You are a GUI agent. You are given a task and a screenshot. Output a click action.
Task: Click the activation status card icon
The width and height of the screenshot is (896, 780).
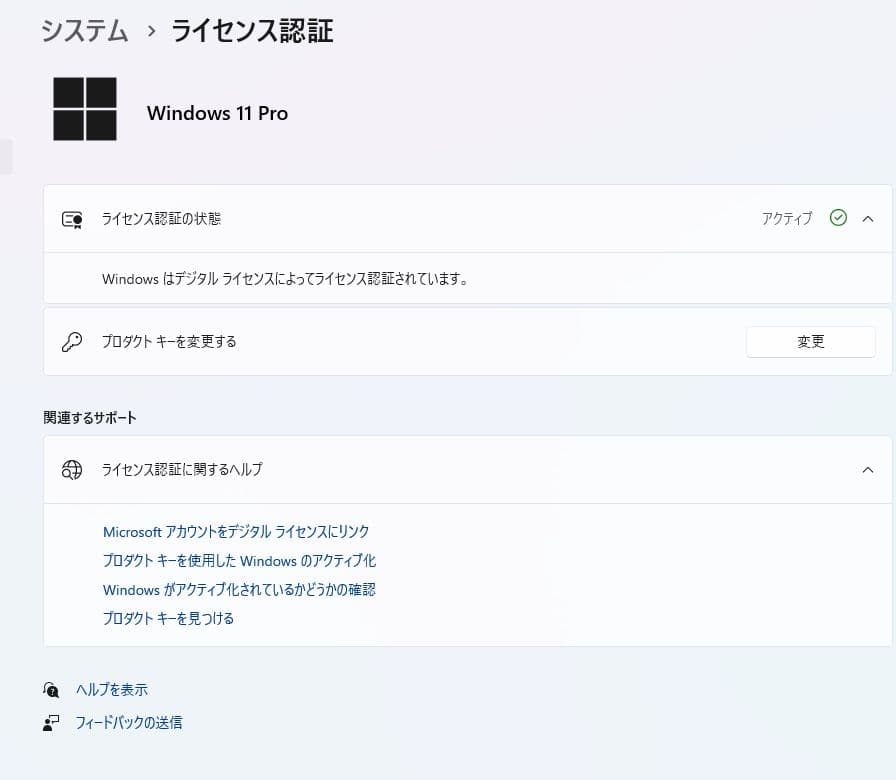point(70,219)
